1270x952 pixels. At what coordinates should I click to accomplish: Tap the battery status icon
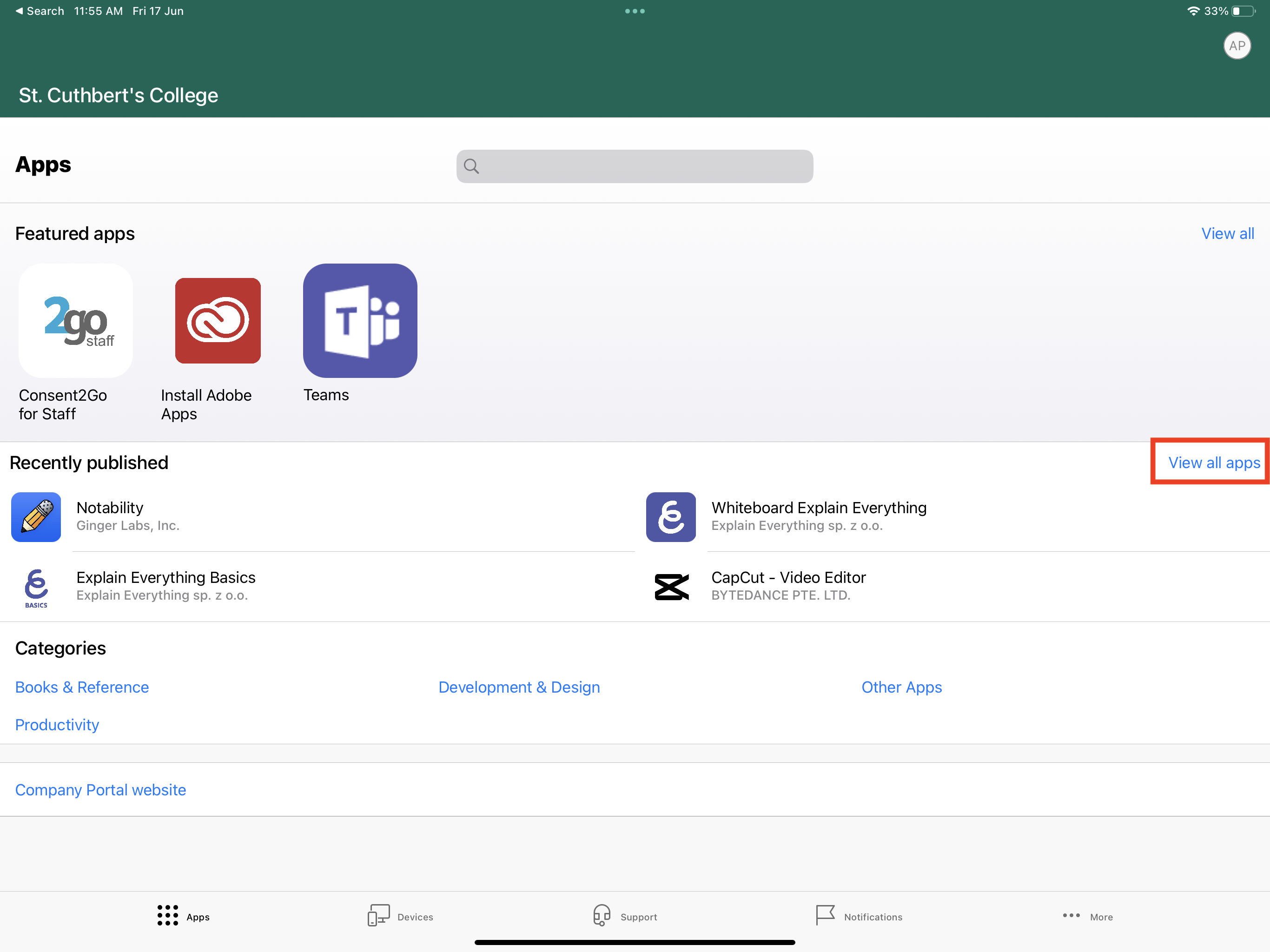tap(1244, 11)
